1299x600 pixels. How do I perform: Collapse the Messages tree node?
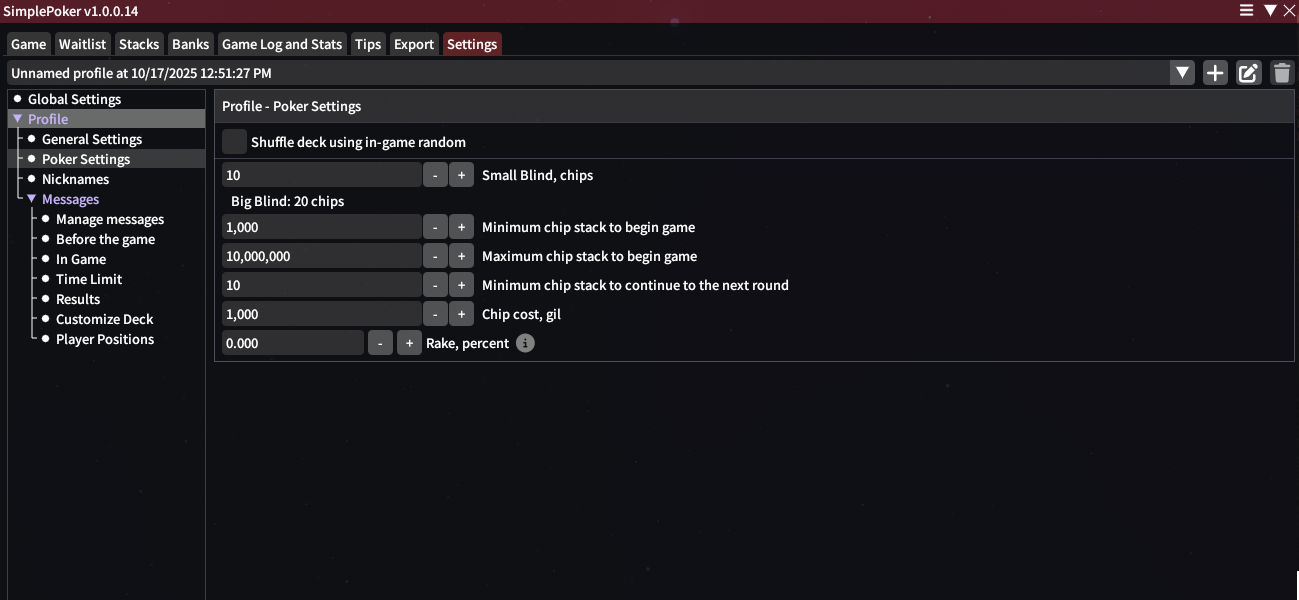coord(32,199)
